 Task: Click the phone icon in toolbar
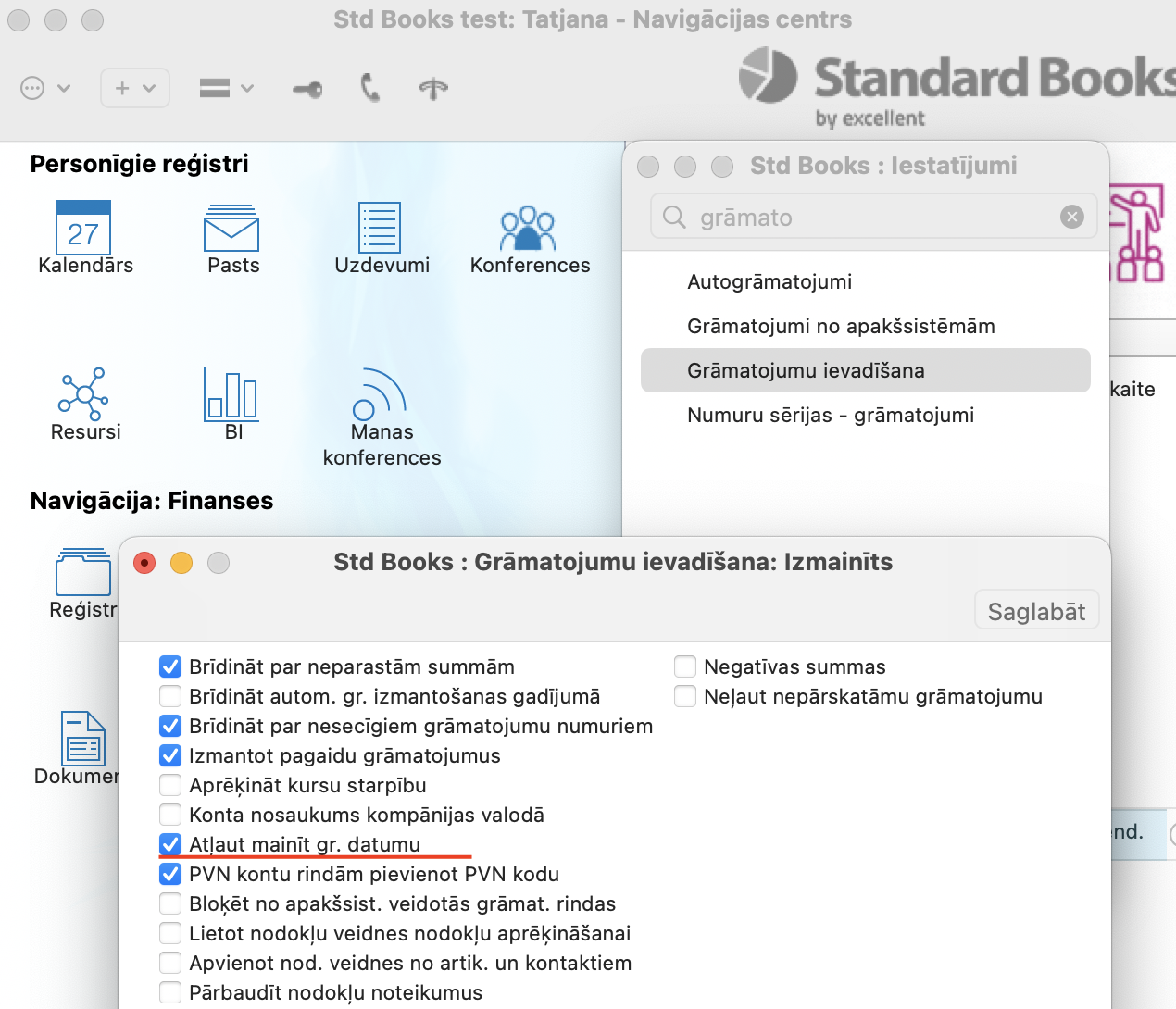[370, 89]
